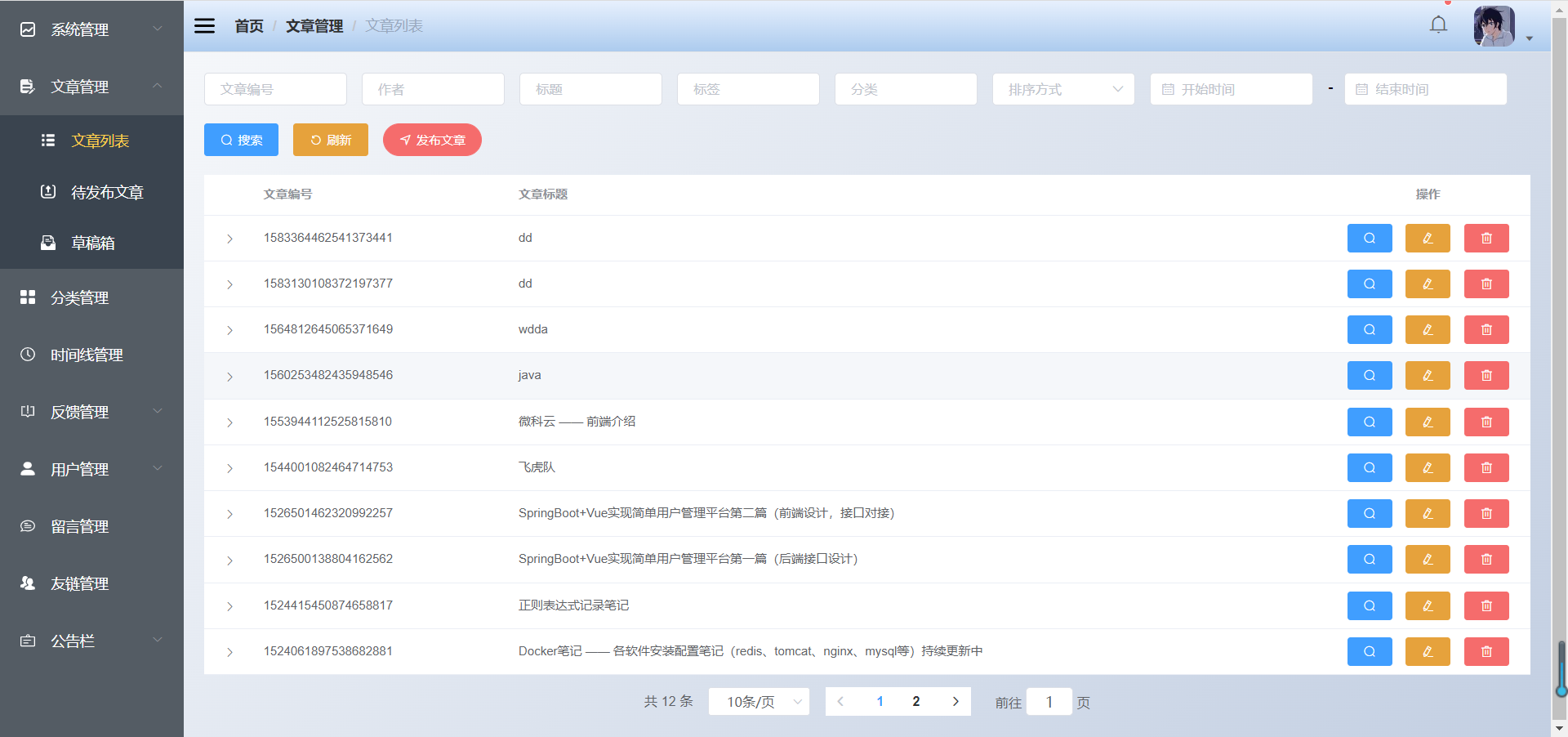1568x737 pixels.
Task: Open the calendar picker for 开始时间
Action: (1169, 89)
